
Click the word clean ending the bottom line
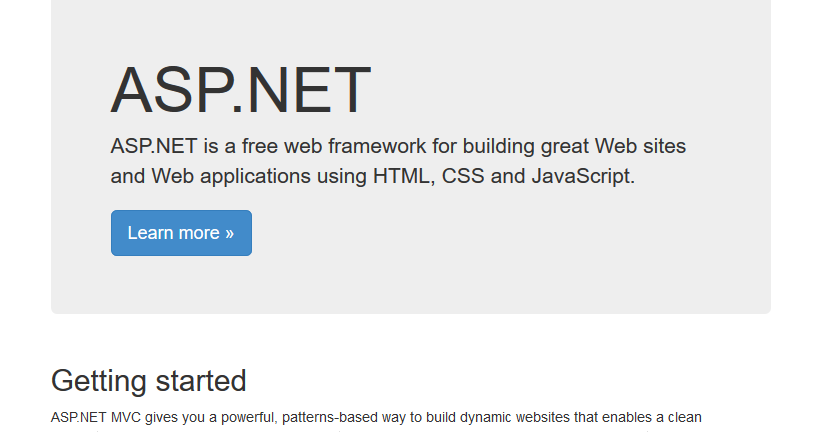684,417
